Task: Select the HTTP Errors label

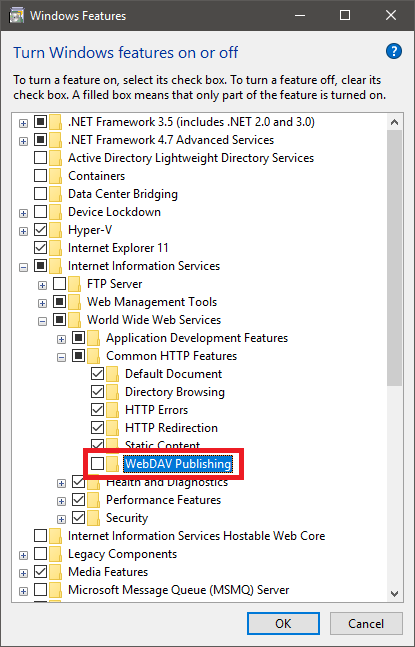Action: 156,410
